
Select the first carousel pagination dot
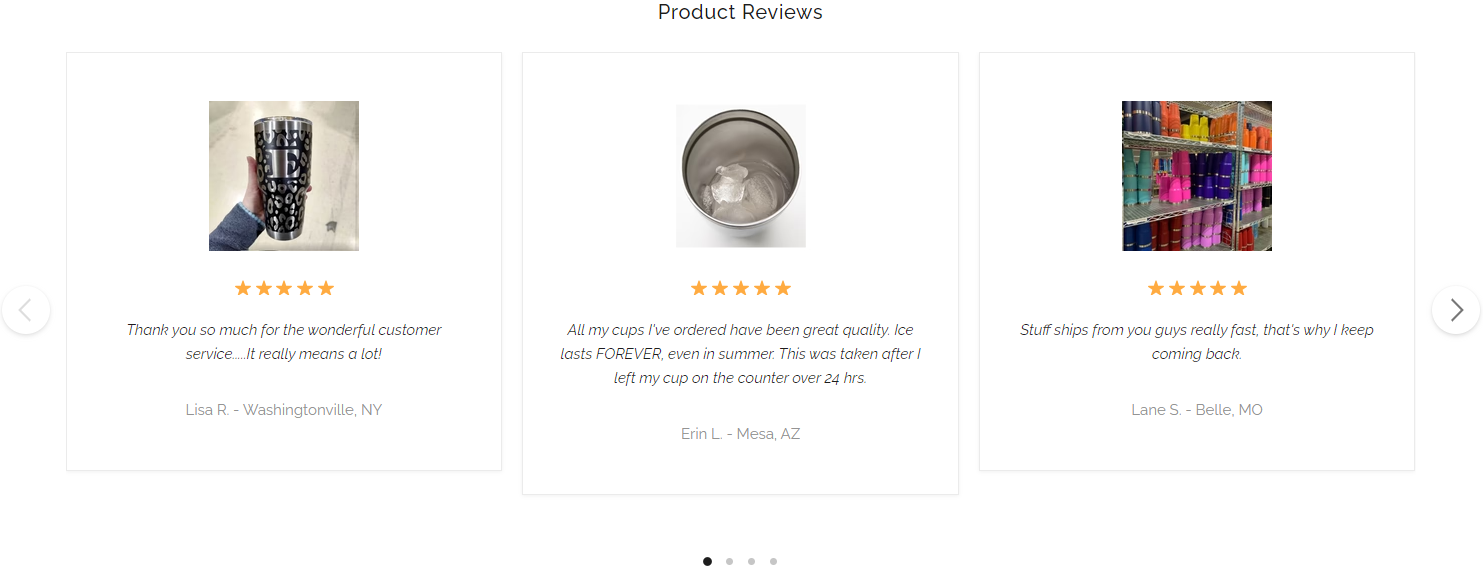pos(707,561)
